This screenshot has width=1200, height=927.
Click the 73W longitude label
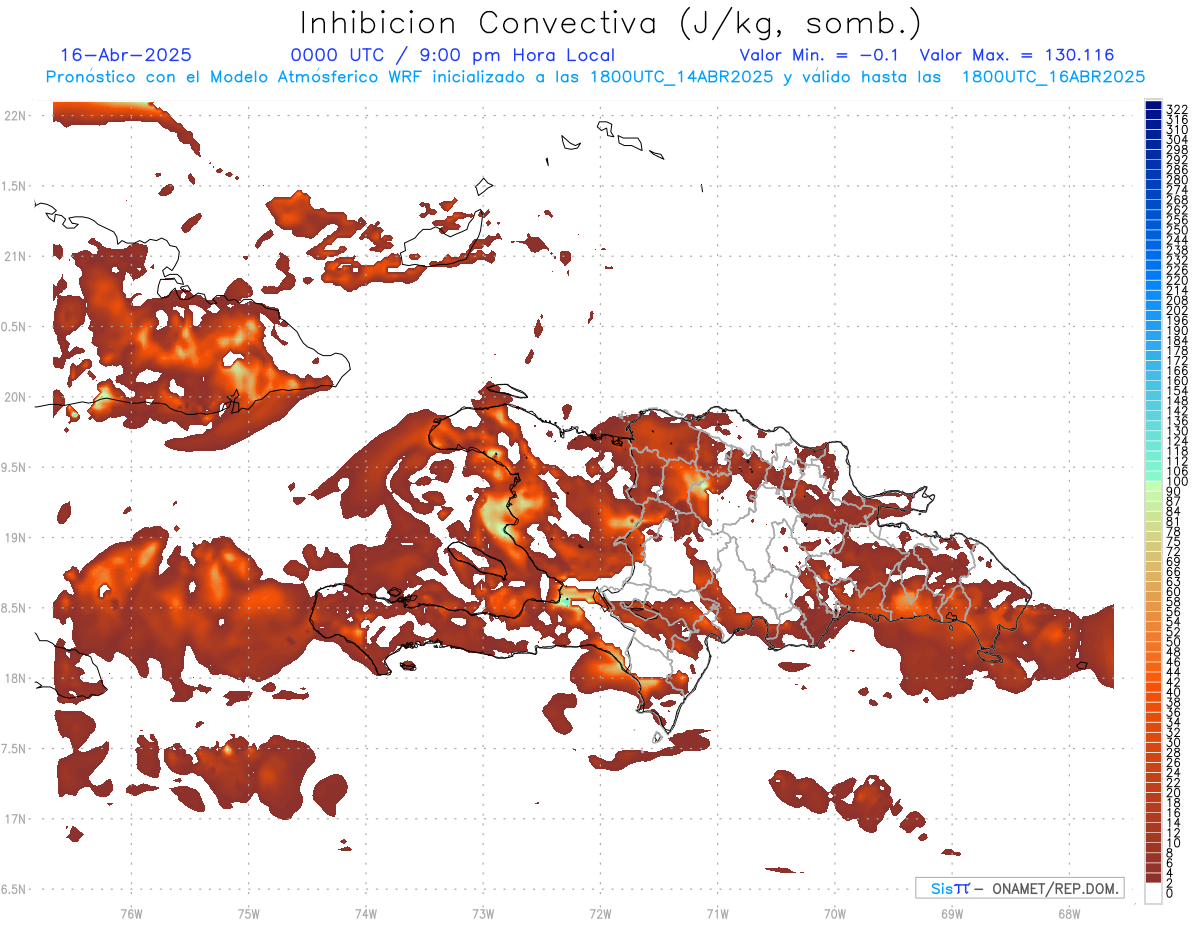483,913
